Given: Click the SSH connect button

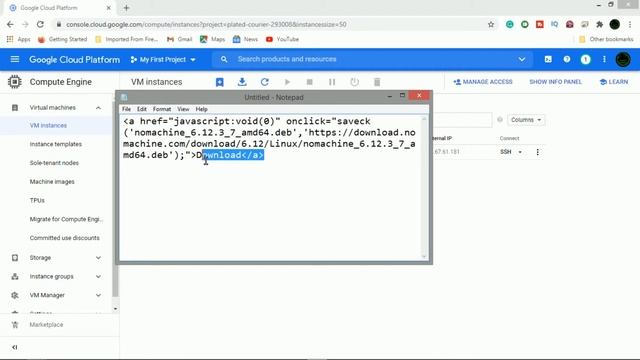Looking at the screenshot, I should (x=506, y=152).
